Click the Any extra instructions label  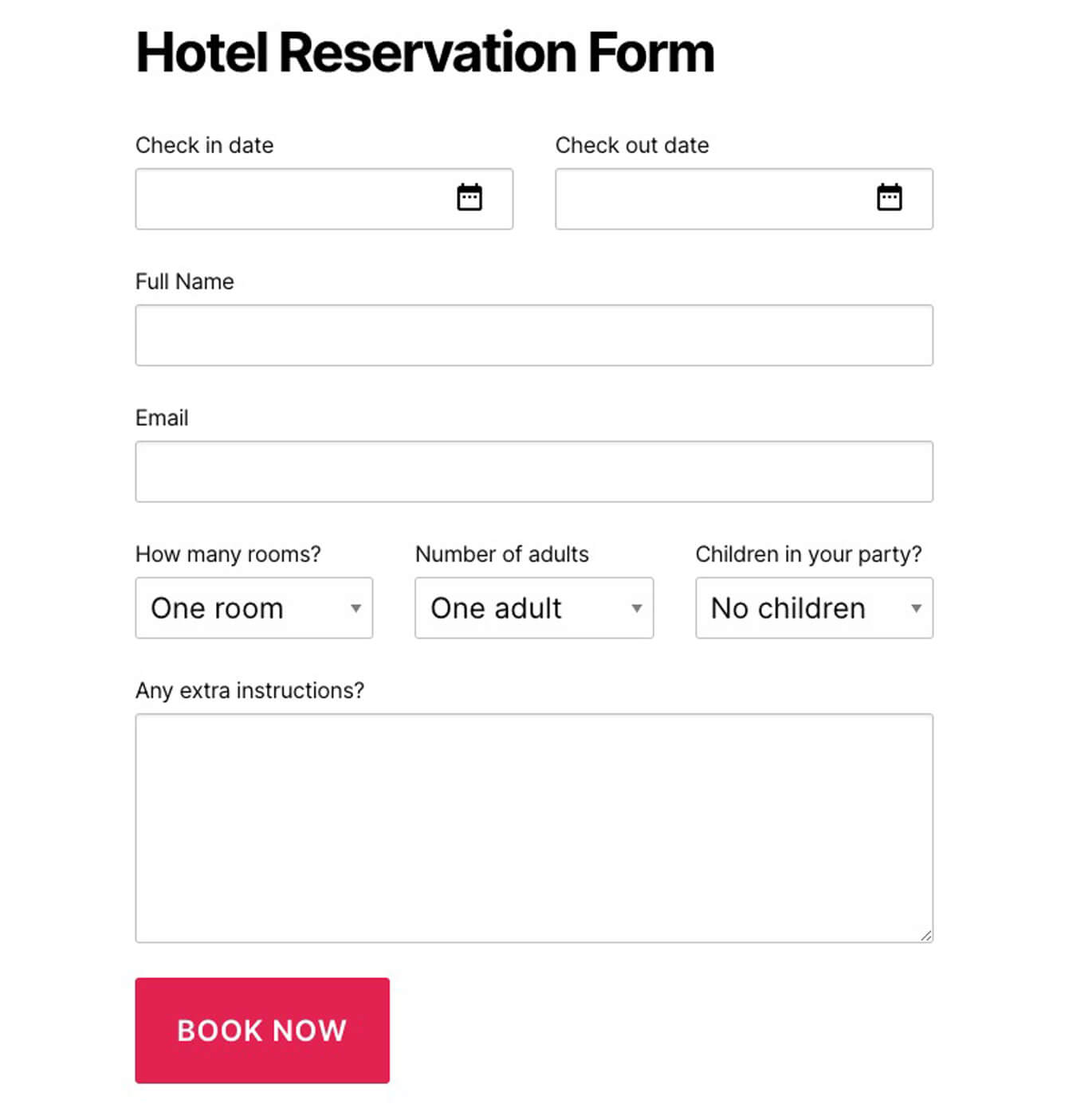click(249, 690)
